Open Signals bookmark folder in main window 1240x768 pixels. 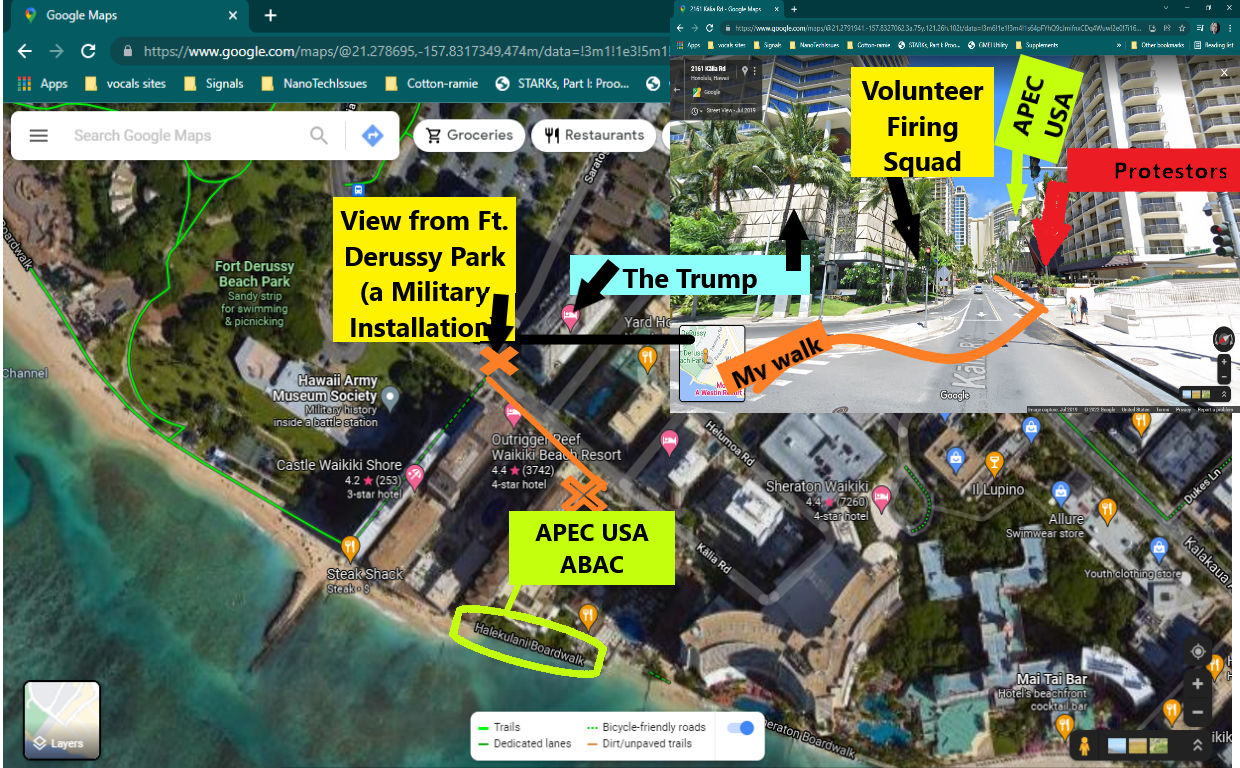click(214, 83)
